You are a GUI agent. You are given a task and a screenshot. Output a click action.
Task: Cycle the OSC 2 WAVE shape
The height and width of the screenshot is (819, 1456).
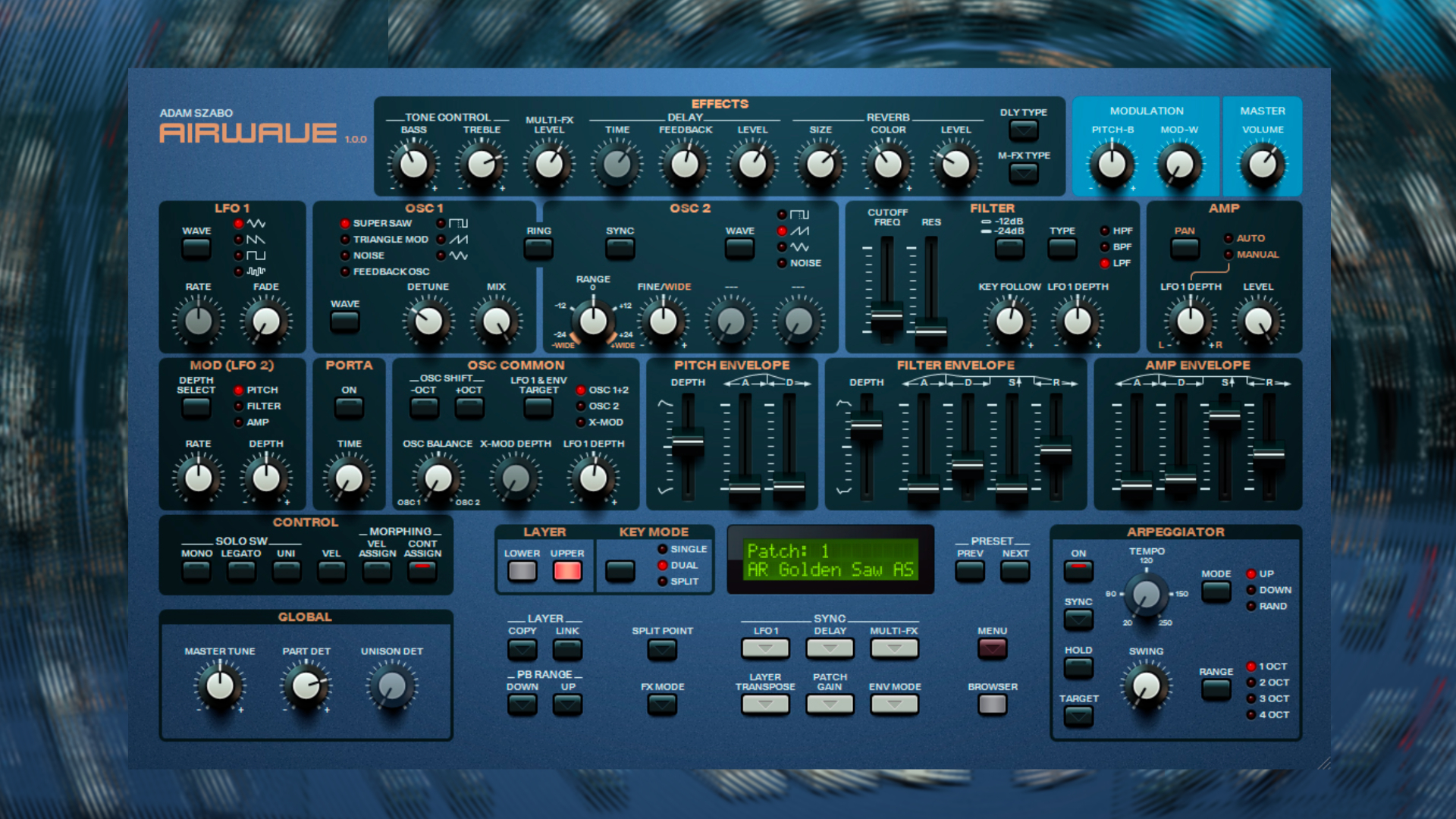pyautogui.click(x=739, y=246)
